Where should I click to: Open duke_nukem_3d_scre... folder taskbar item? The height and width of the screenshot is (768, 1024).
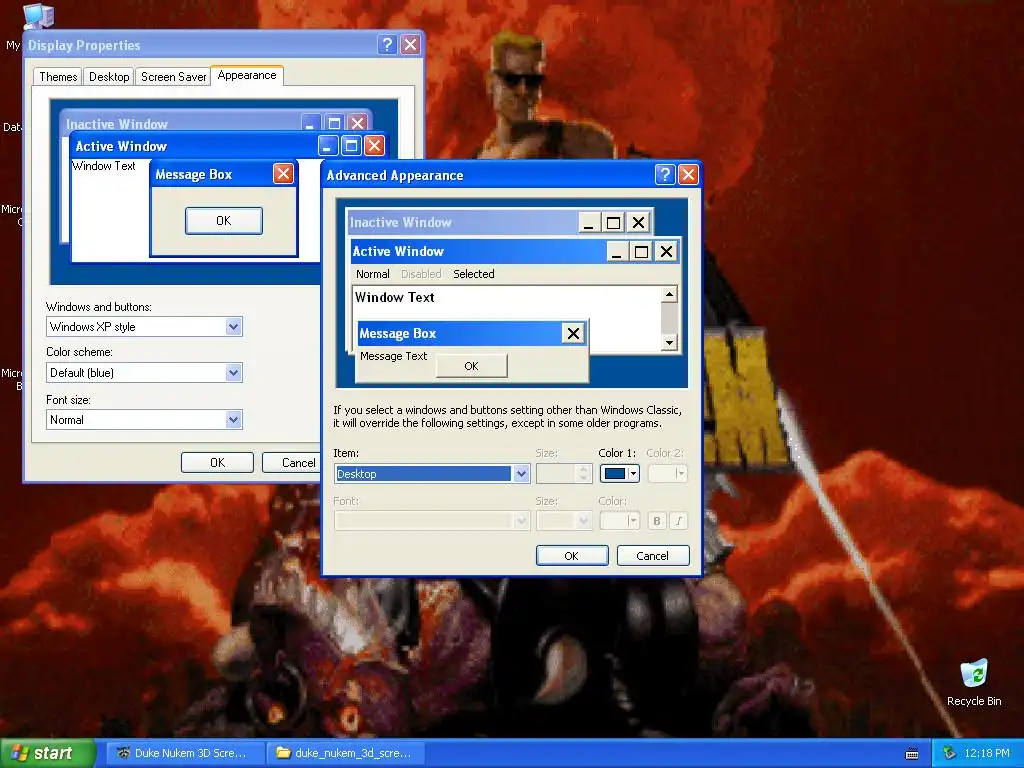click(x=345, y=753)
